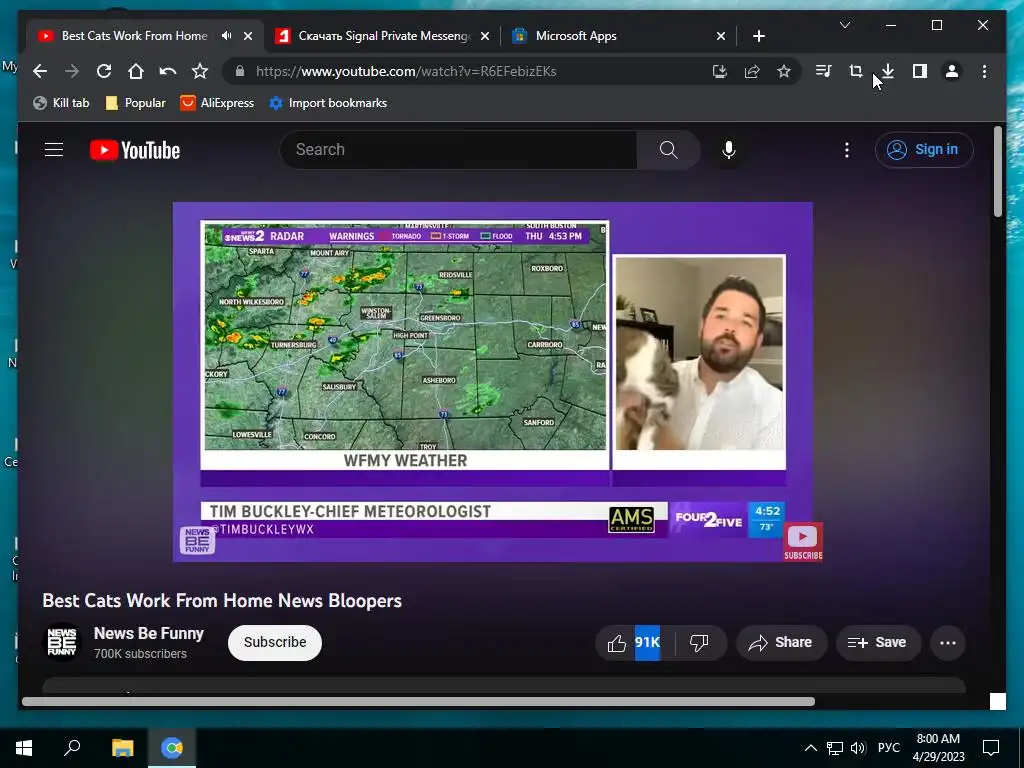Open the media control playlist icon
Viewport: 1024px width, 768px height.
click(824, 71)
